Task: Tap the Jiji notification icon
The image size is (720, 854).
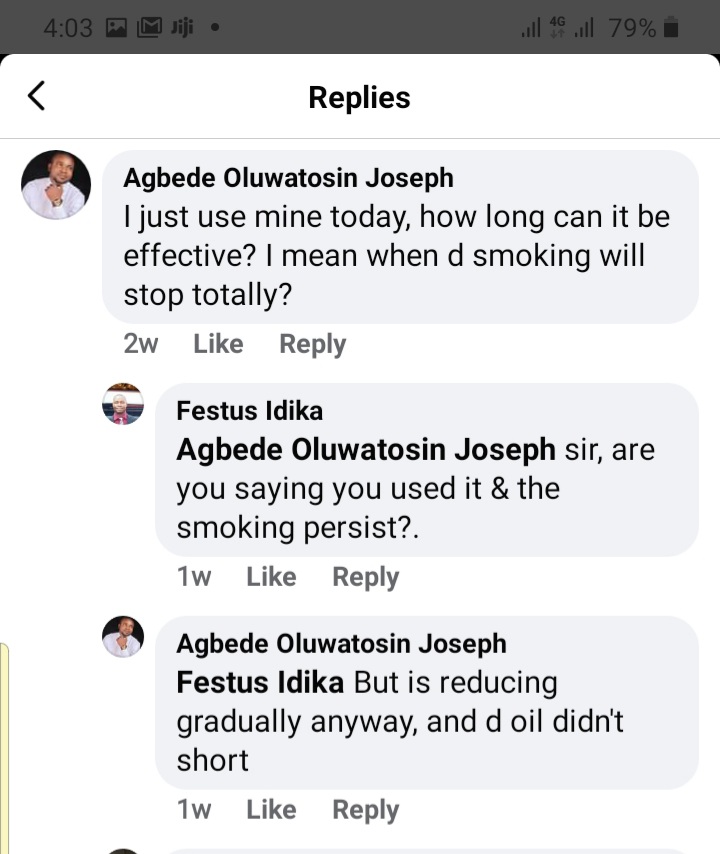Action: (x=181, y=28)
